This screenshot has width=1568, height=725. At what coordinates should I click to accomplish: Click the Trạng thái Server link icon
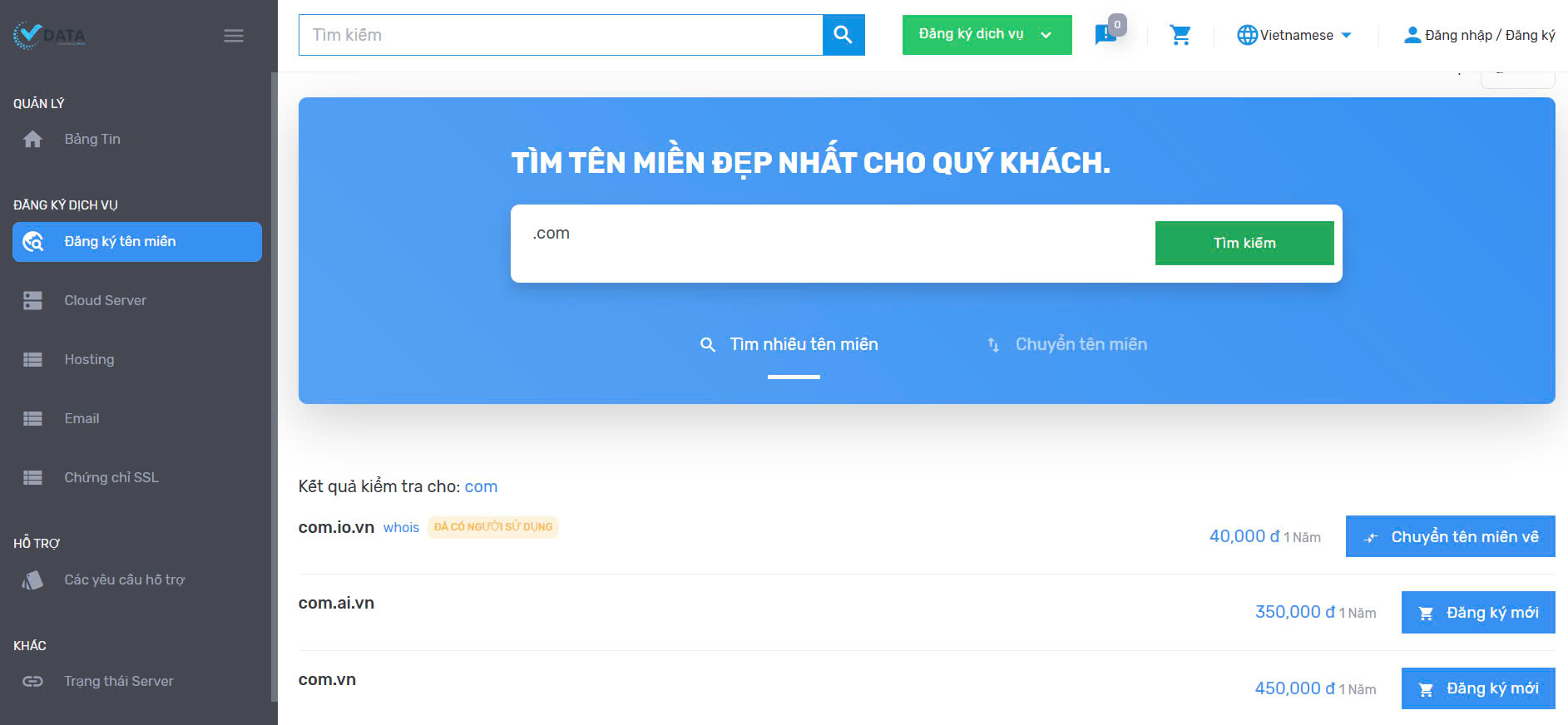(32, 681)
